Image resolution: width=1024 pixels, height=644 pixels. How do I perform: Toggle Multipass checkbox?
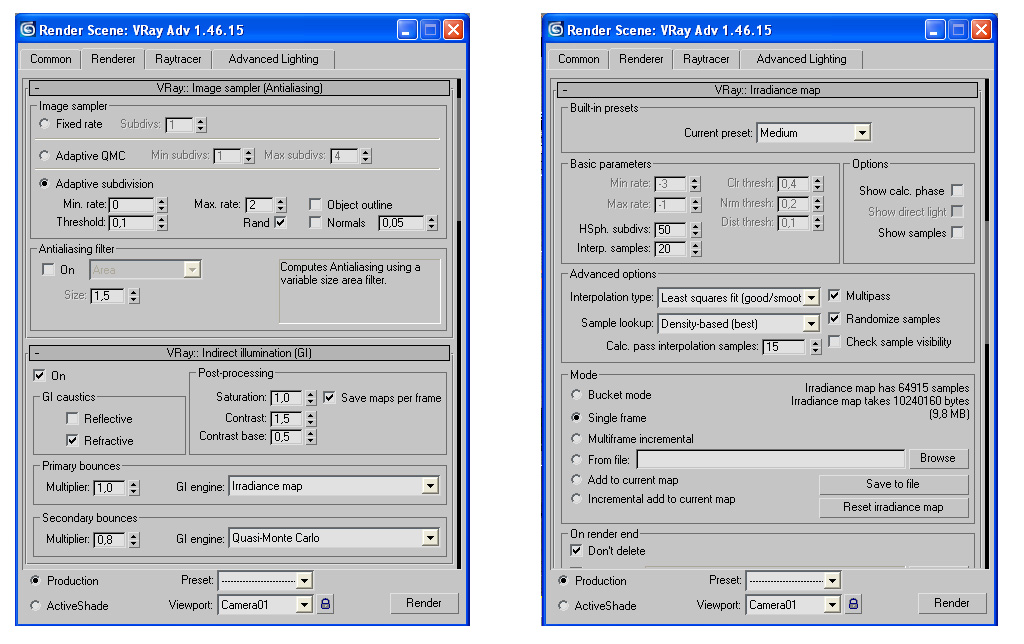pos(834,295)
